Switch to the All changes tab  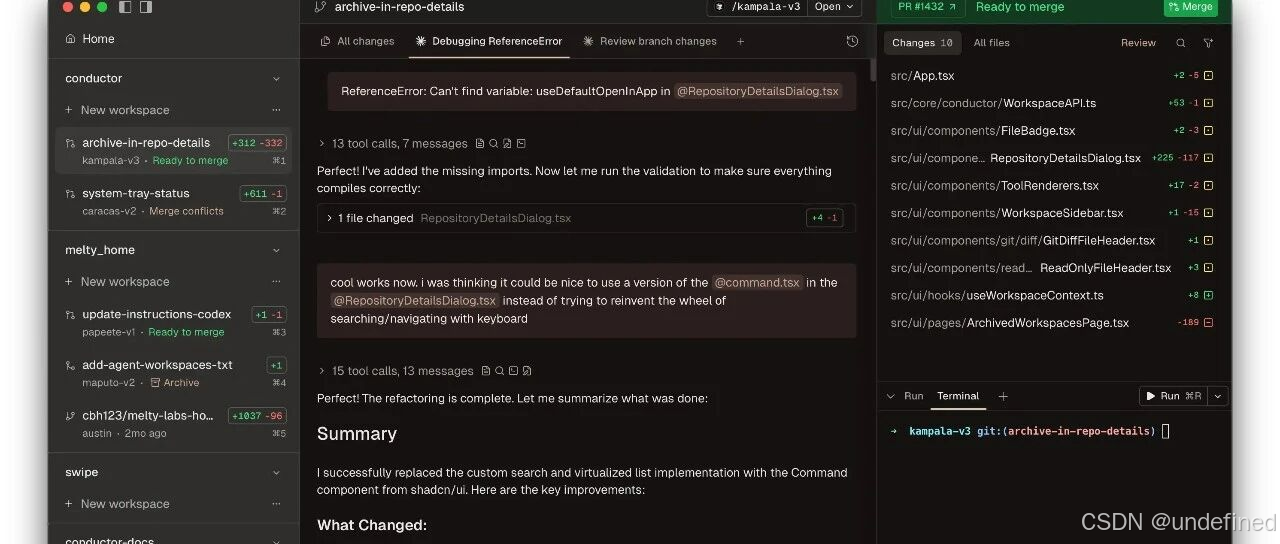357,41
